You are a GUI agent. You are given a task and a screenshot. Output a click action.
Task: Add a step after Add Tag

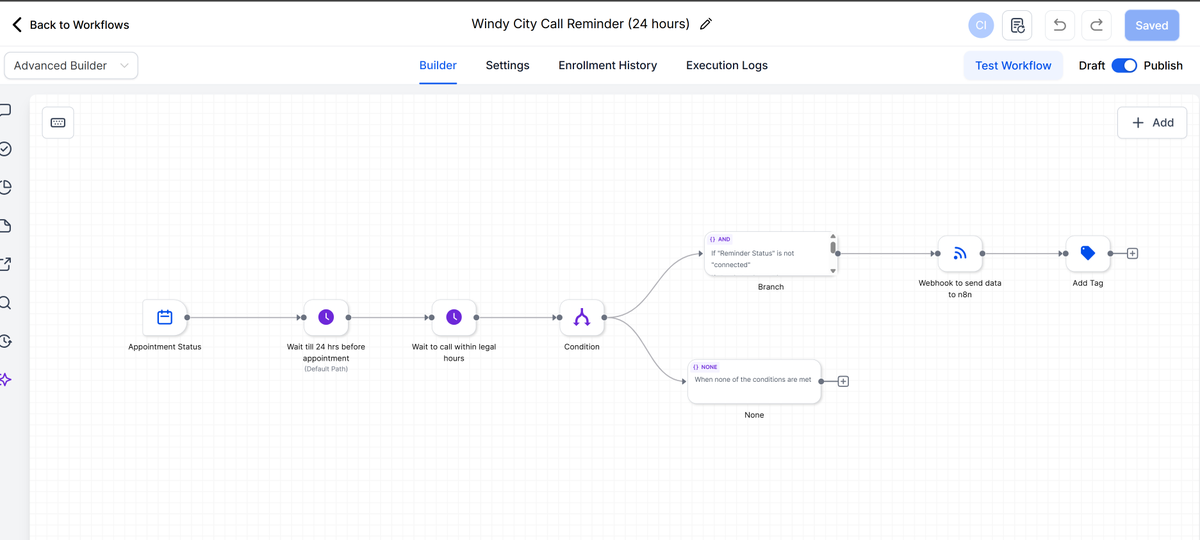(x=1132, y=254)
